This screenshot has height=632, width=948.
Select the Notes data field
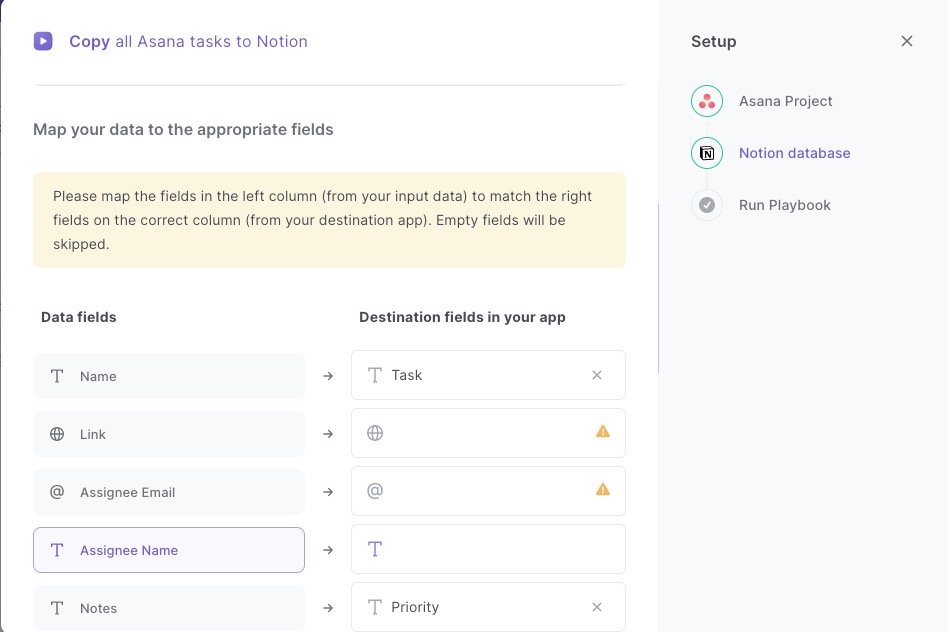click(169, 608)
